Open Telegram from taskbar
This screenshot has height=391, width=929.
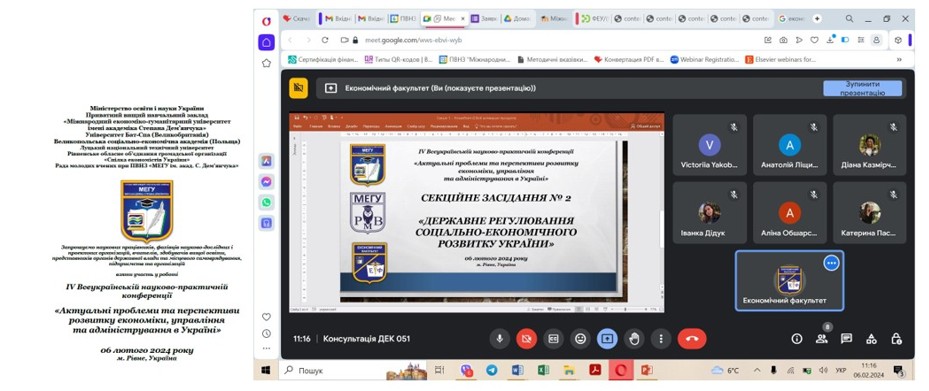[x=491, y=370]
